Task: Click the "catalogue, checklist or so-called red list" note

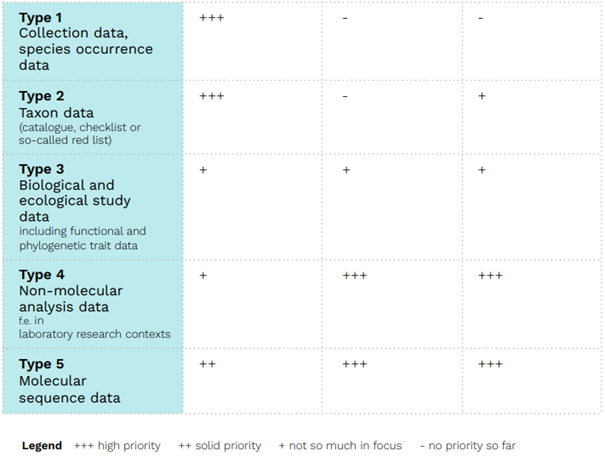Action: [80, 133]
